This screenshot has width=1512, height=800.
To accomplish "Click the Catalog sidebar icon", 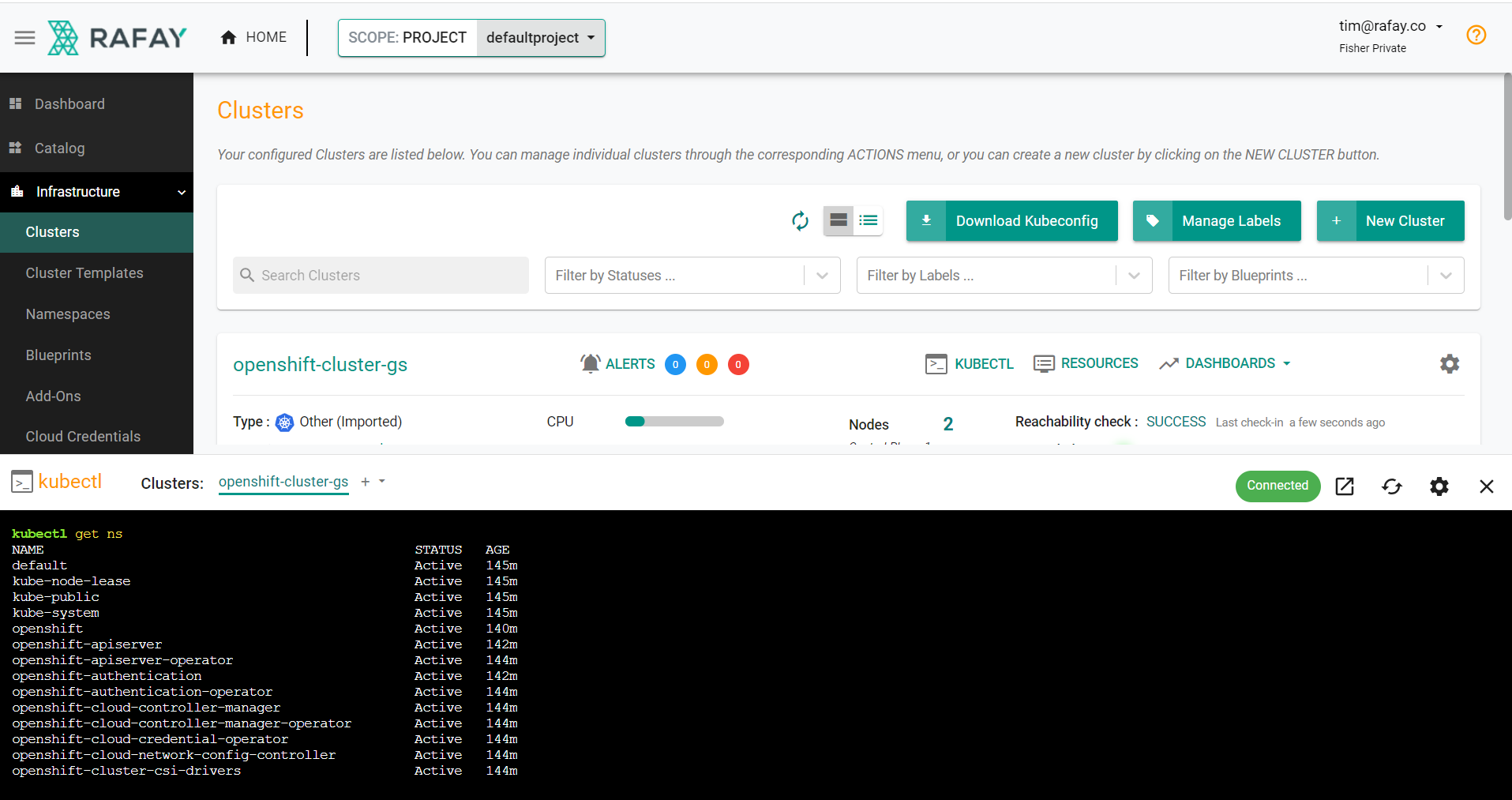I will coord(15,148).
